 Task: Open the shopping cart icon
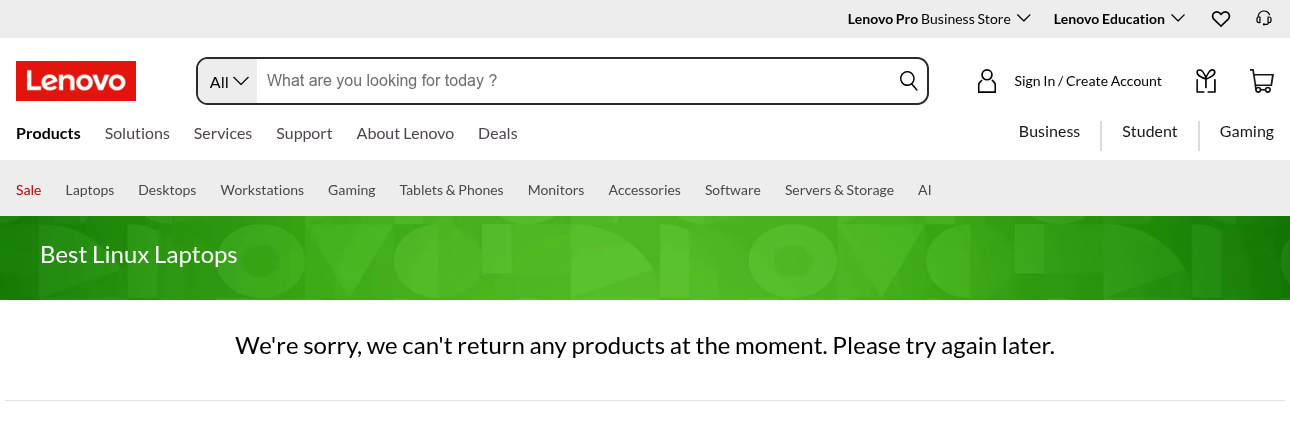pyautogui.click(x=1261, y=81)
